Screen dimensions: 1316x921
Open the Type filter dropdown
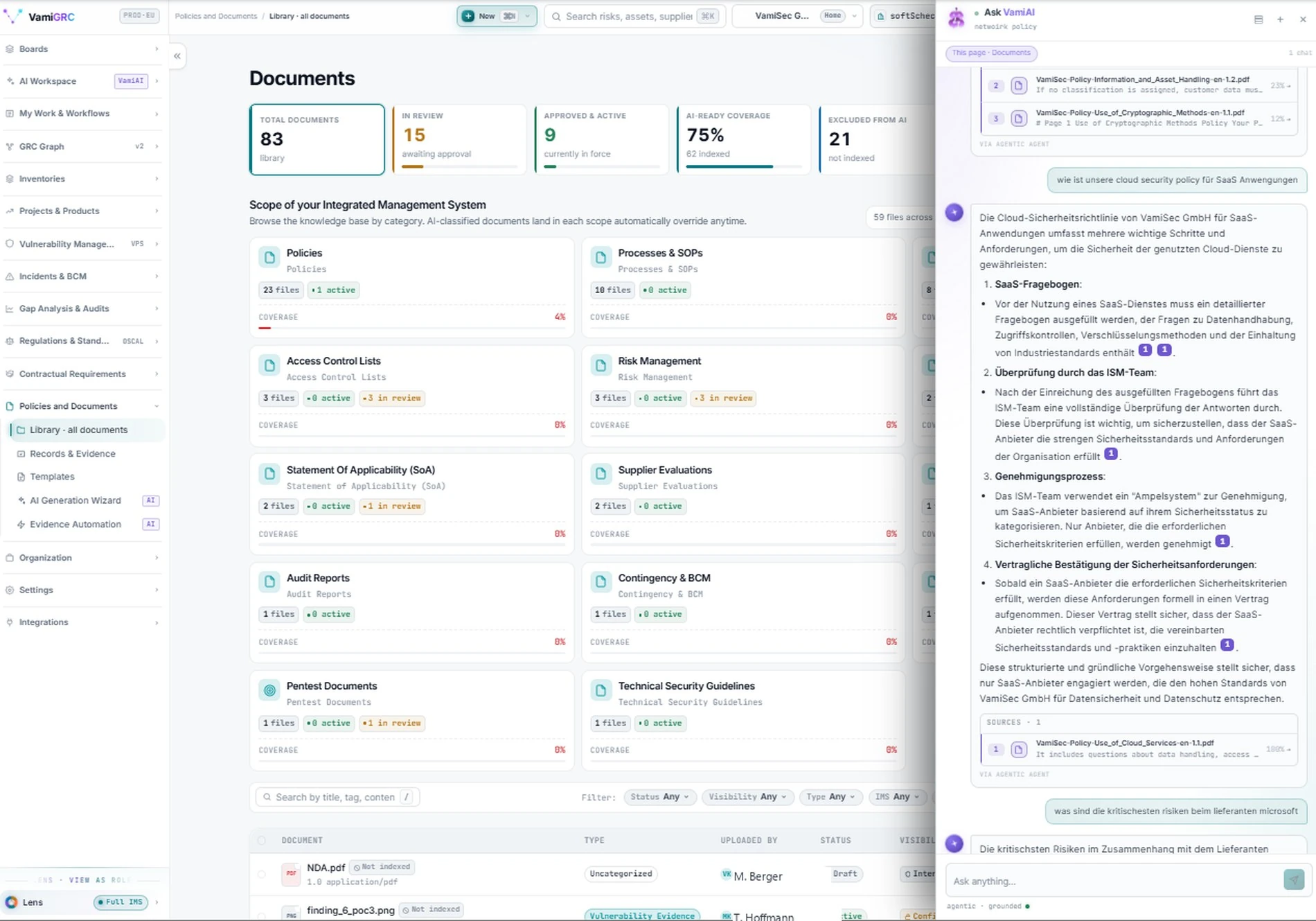[831, 797]
